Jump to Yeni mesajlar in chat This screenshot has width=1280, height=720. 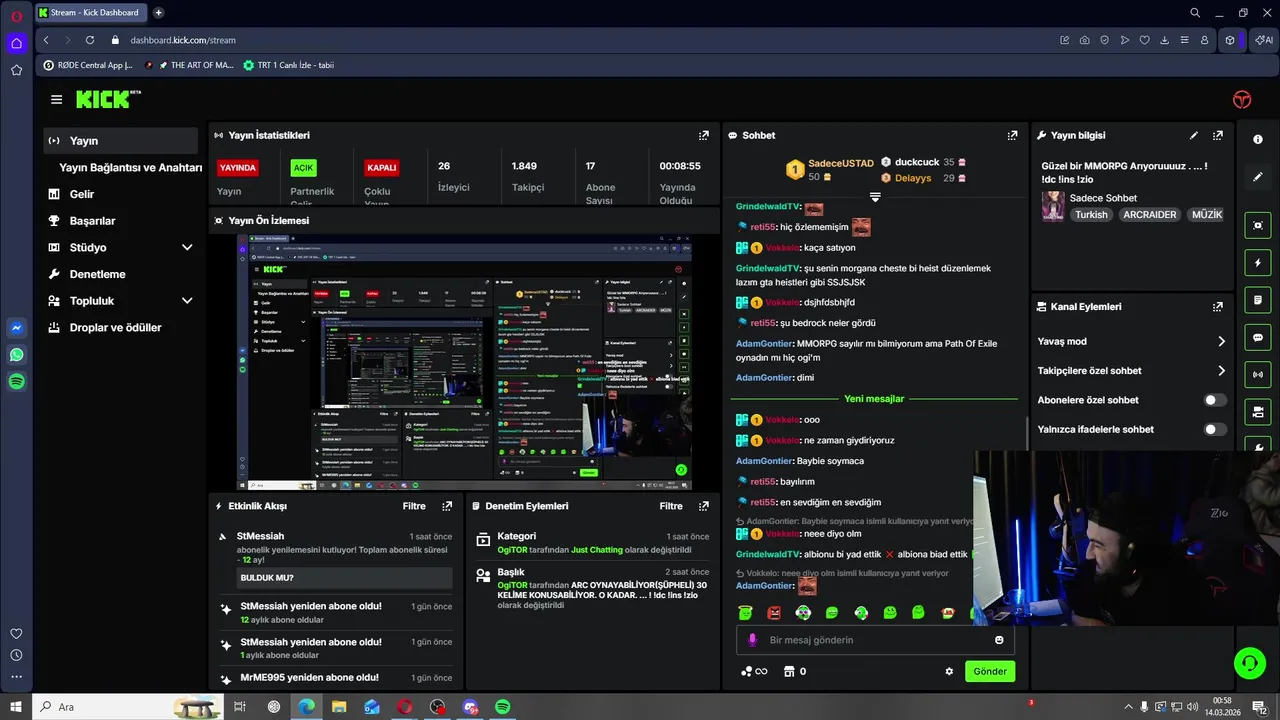point(874,399)
